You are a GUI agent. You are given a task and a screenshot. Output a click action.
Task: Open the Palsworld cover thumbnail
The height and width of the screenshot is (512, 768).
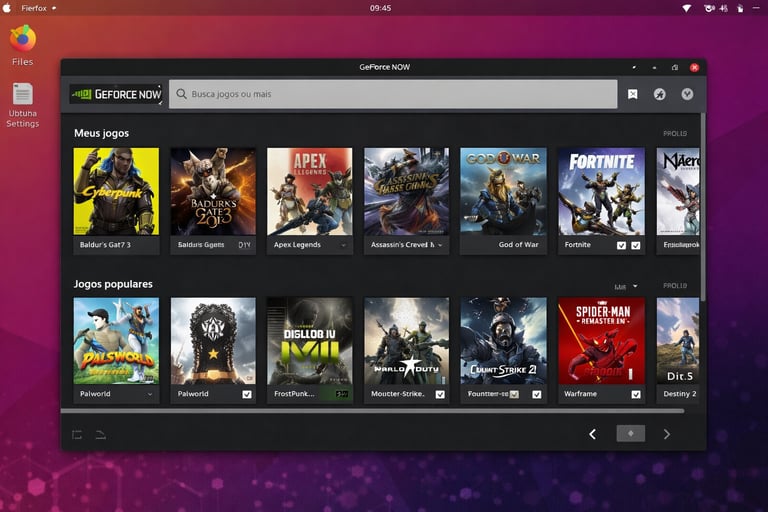116,341
